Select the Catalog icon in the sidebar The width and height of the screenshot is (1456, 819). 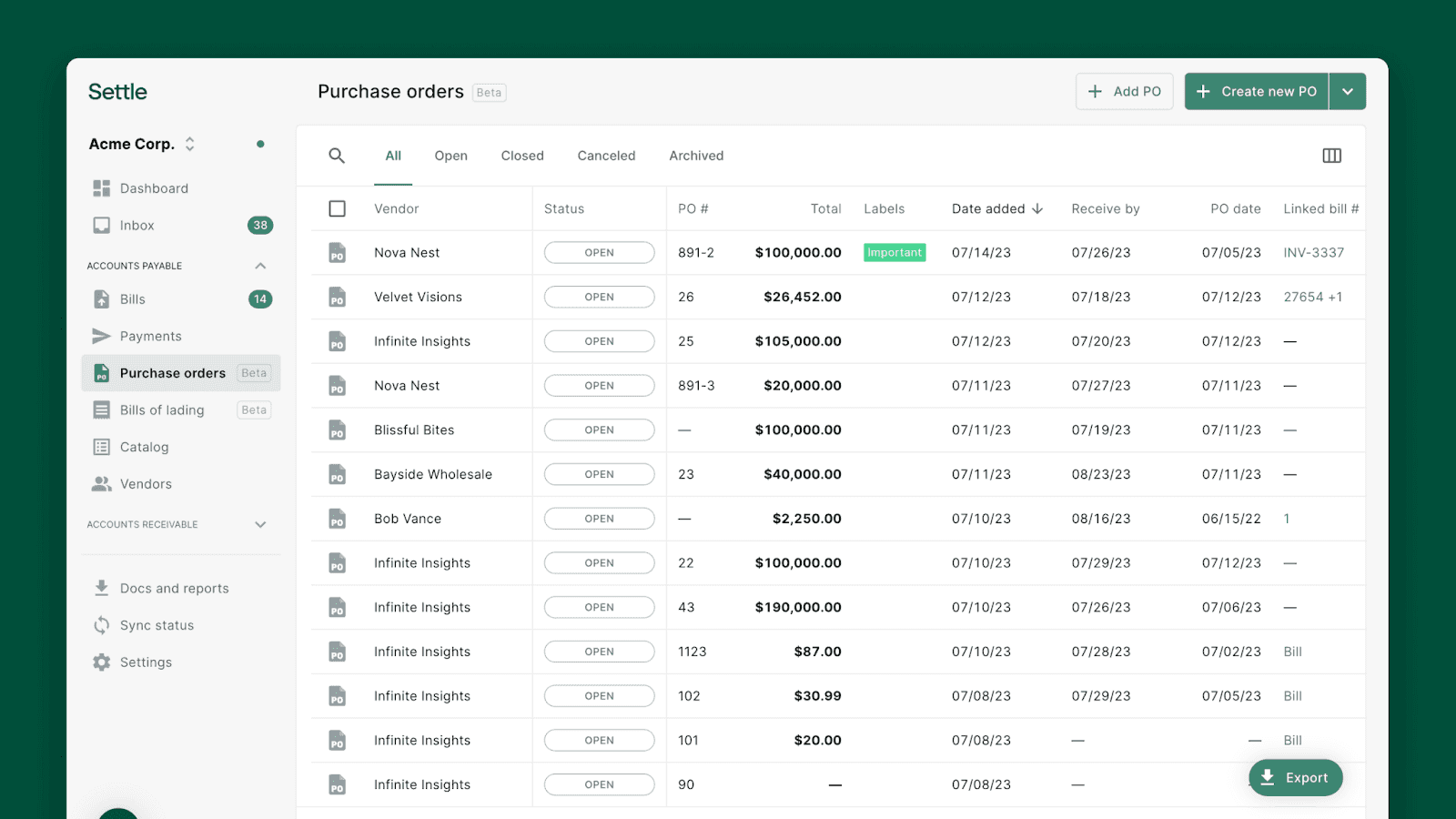(102, 447)
